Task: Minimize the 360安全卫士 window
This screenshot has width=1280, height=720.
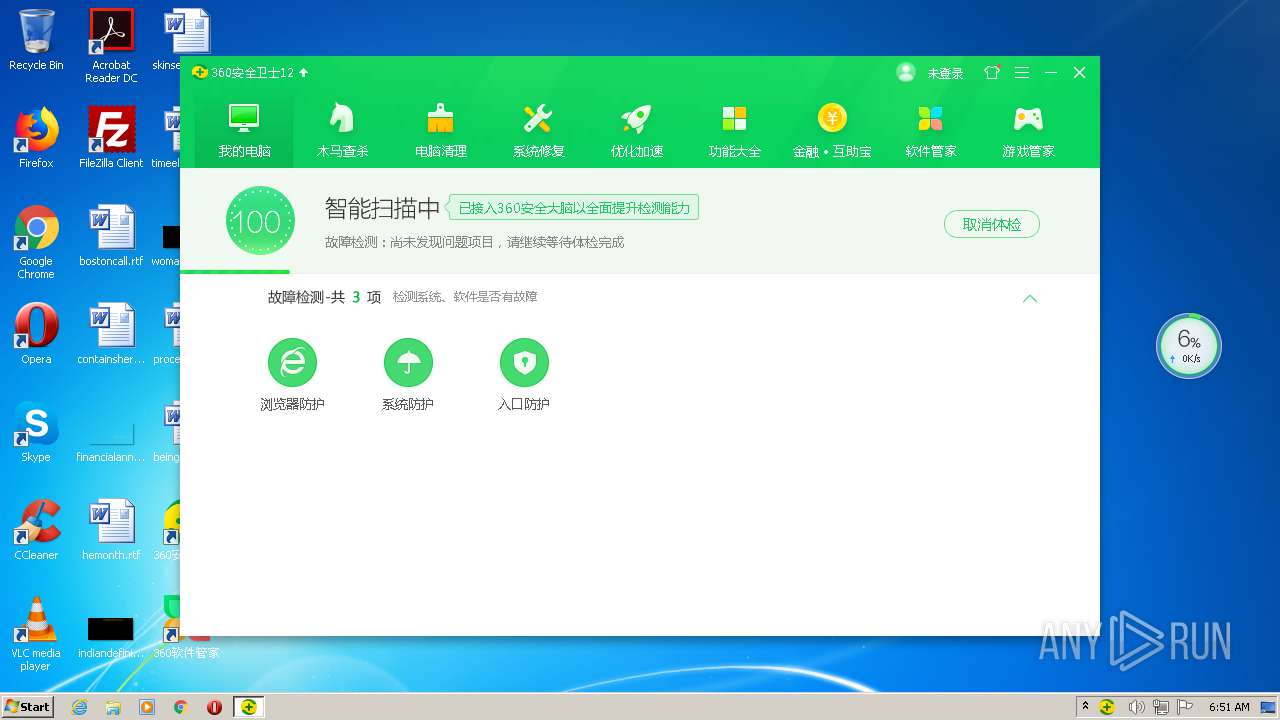Action: point(1051,72)
